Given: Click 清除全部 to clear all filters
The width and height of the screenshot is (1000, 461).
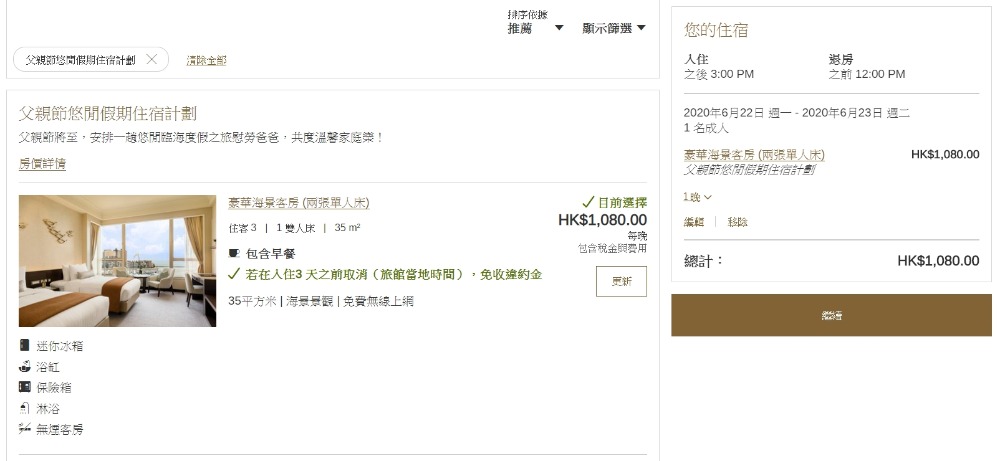Looking at the screenshot, I should point(206,60).
